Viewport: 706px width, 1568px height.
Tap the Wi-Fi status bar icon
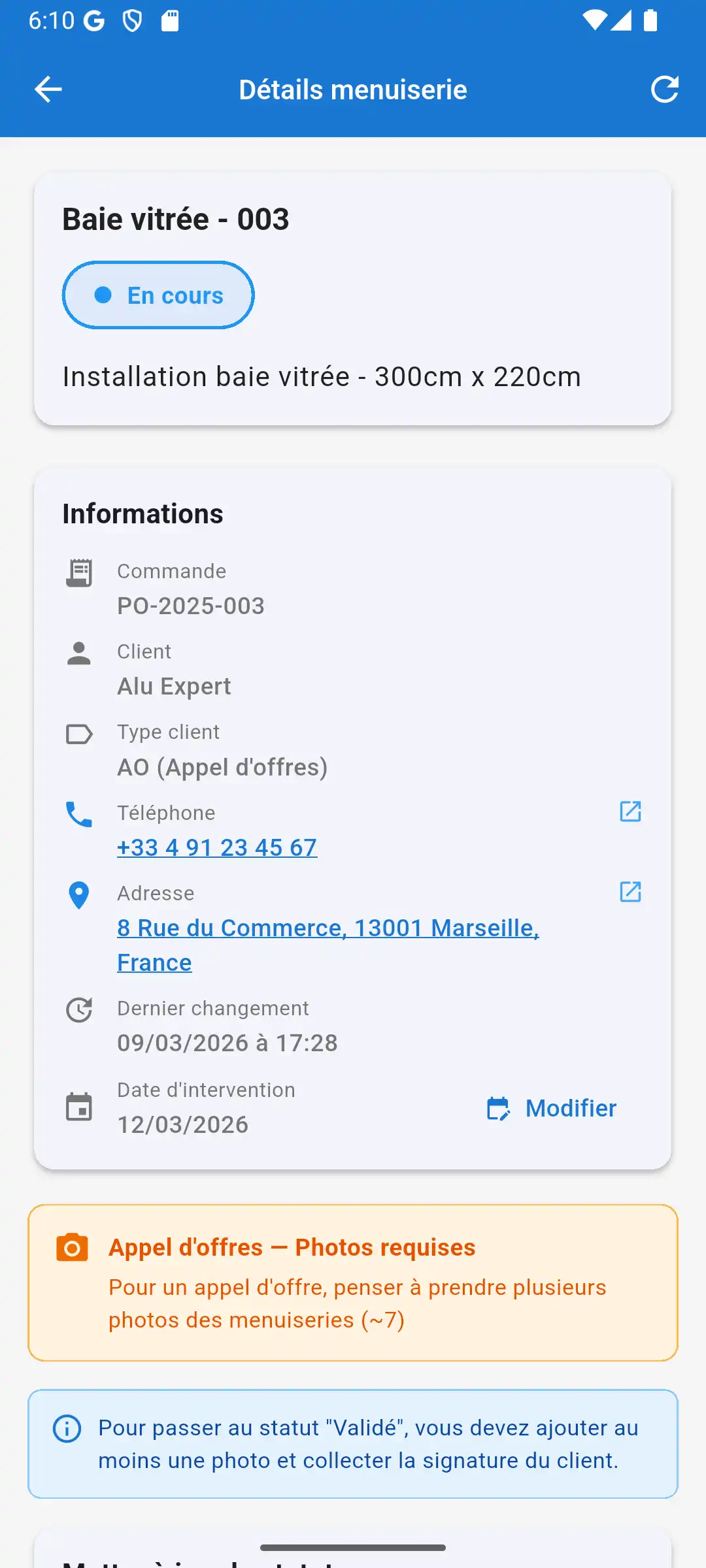pyautogui.click(x=594, y=21)
